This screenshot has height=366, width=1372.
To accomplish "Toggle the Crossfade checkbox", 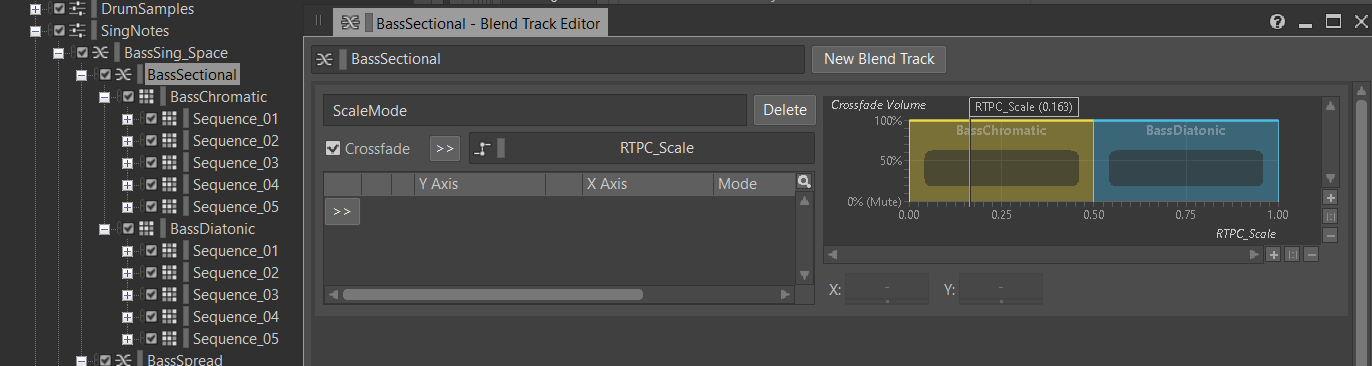I will point(334,149).
